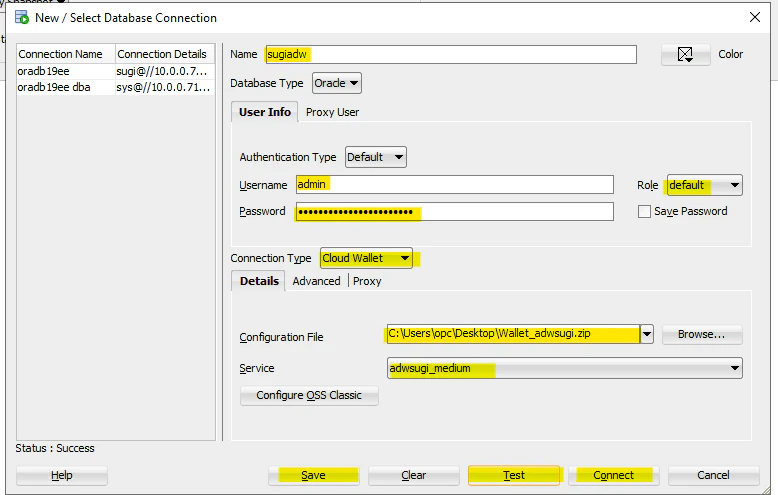The width and height of the screenshot is (778, 495).
Task: Click the Name field containing sugiadw
Action: pyautogui.click(x=451, y=54)
